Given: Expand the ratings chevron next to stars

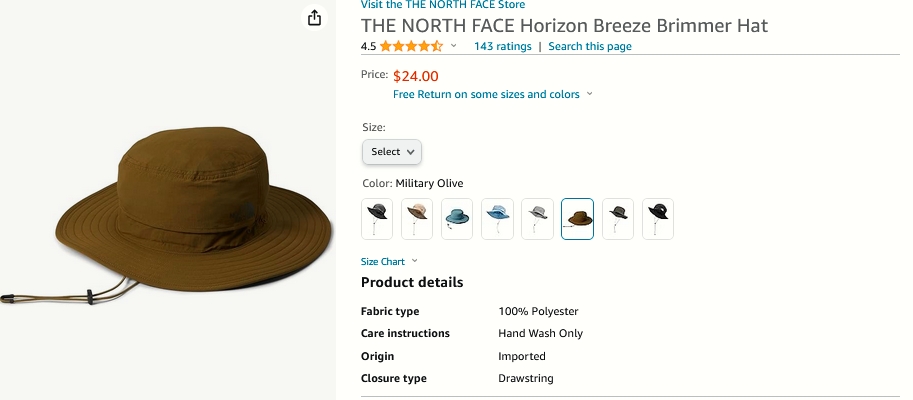Looking at the screenshot, I should pyautogui.click(x=454, y=46).
